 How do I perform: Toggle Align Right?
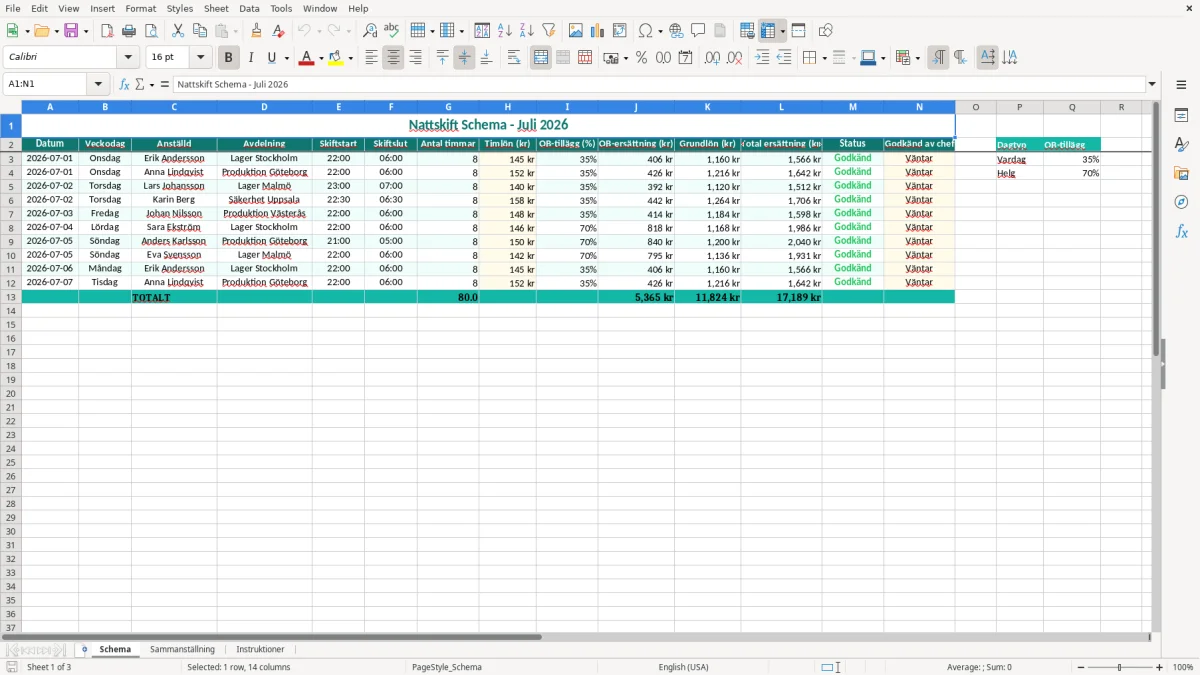click(x=415, y=58)
